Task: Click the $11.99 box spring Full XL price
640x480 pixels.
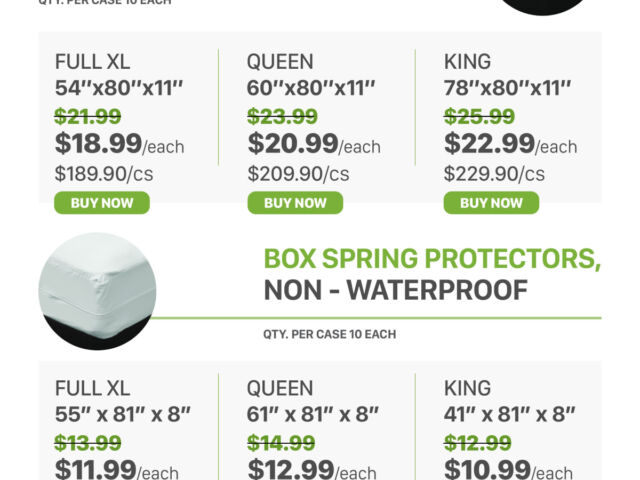Action: pyautogui.click(x=95, y=469)
